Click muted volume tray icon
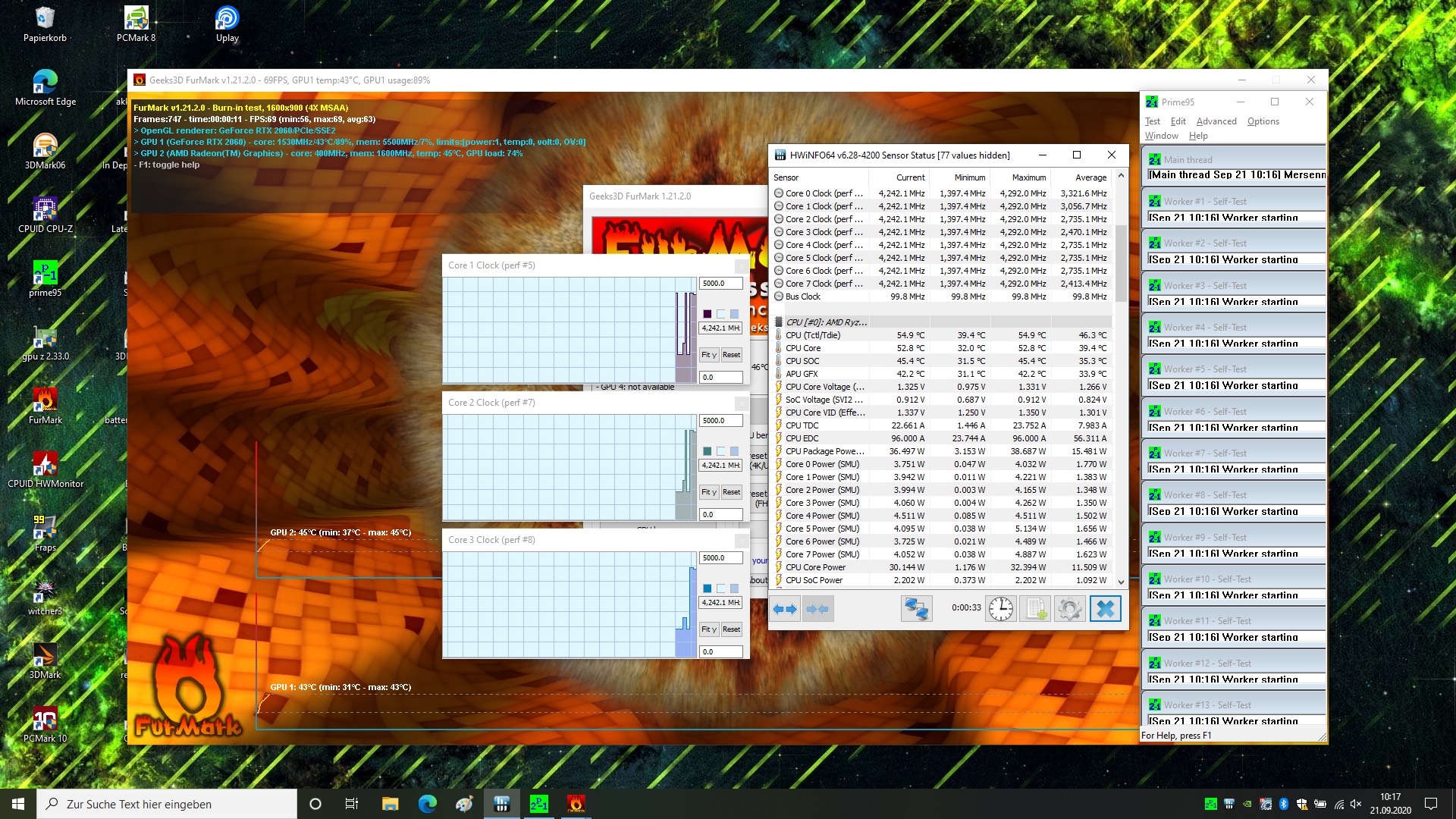 coord(1357,804)
